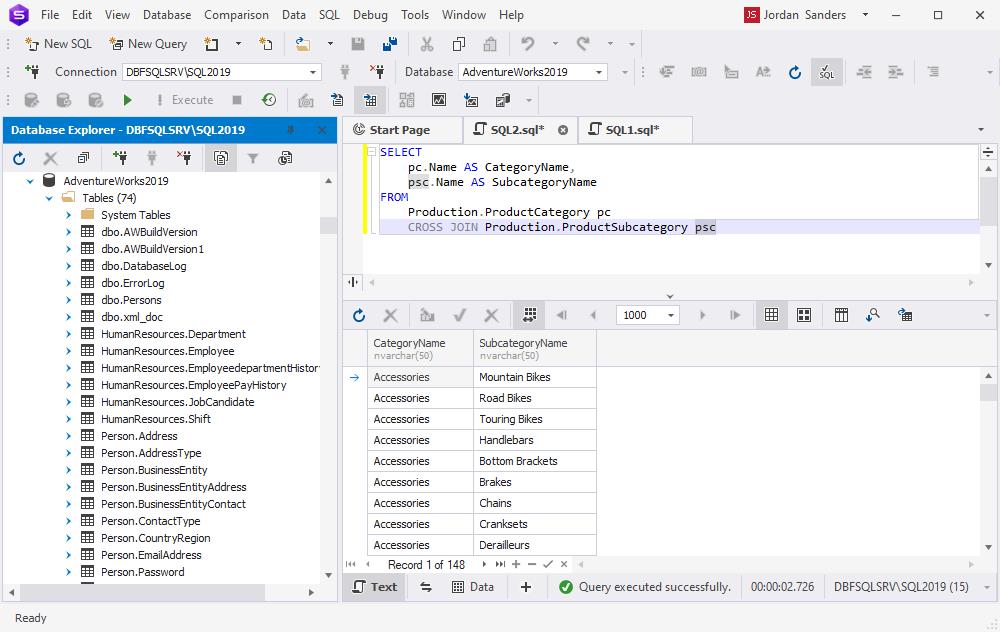Select the Person.Address table in tree
Image resolution: width=1000 pixels, height=632 pixels.
click(139, 436)
